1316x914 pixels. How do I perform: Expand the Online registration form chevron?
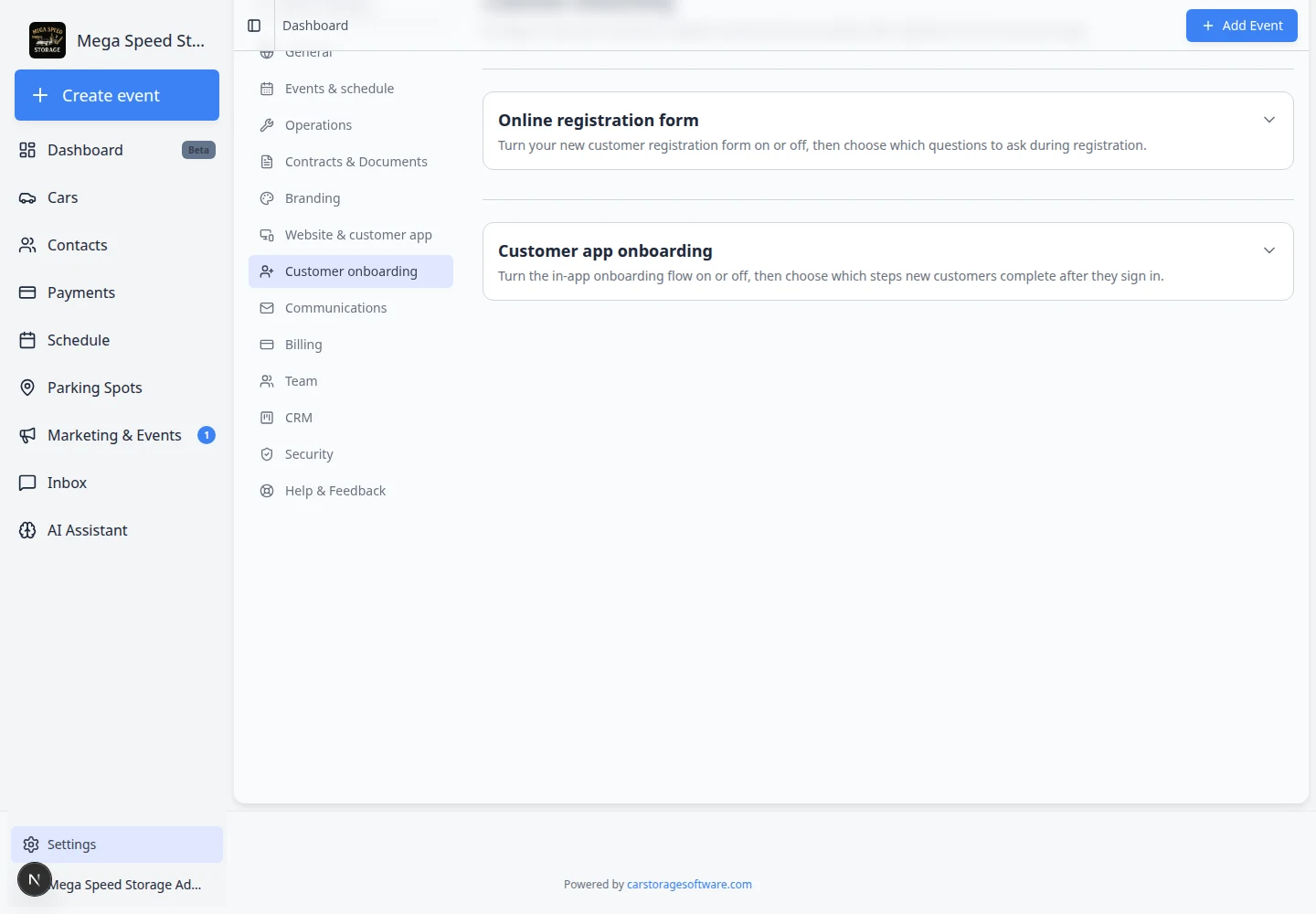tap(1269, 120)
